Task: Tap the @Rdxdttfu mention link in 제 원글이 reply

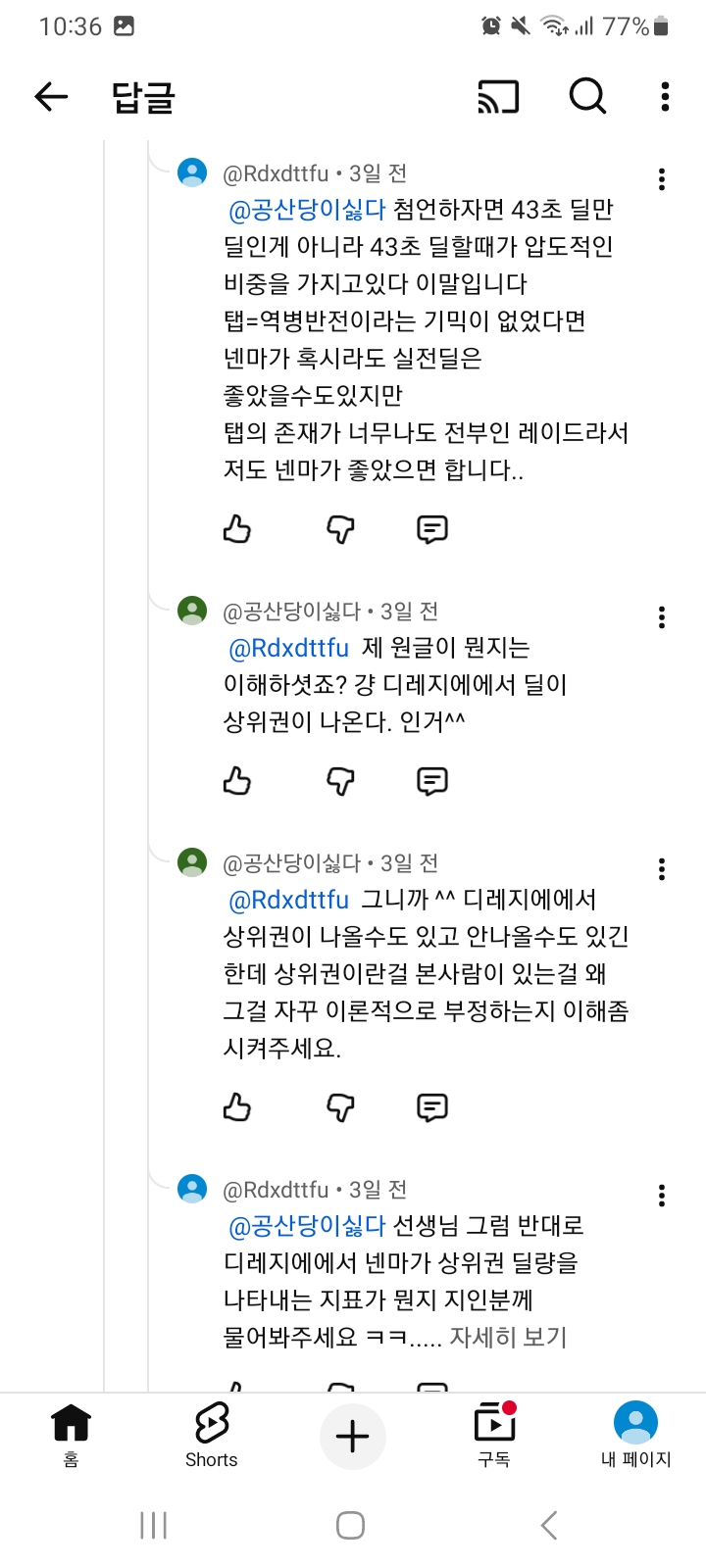Action: point(288,648)
